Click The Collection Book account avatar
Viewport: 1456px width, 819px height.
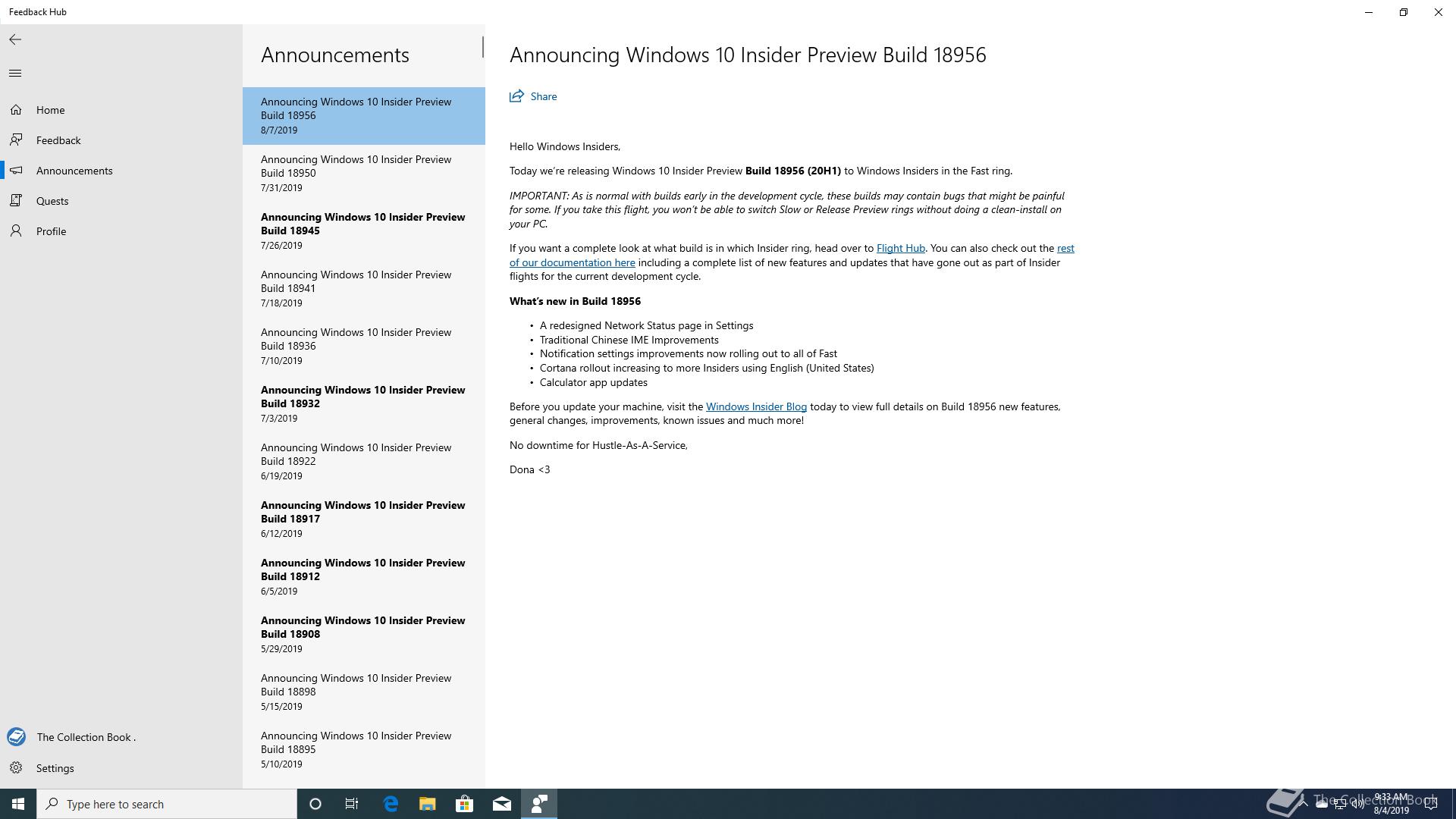pos(16,737)
